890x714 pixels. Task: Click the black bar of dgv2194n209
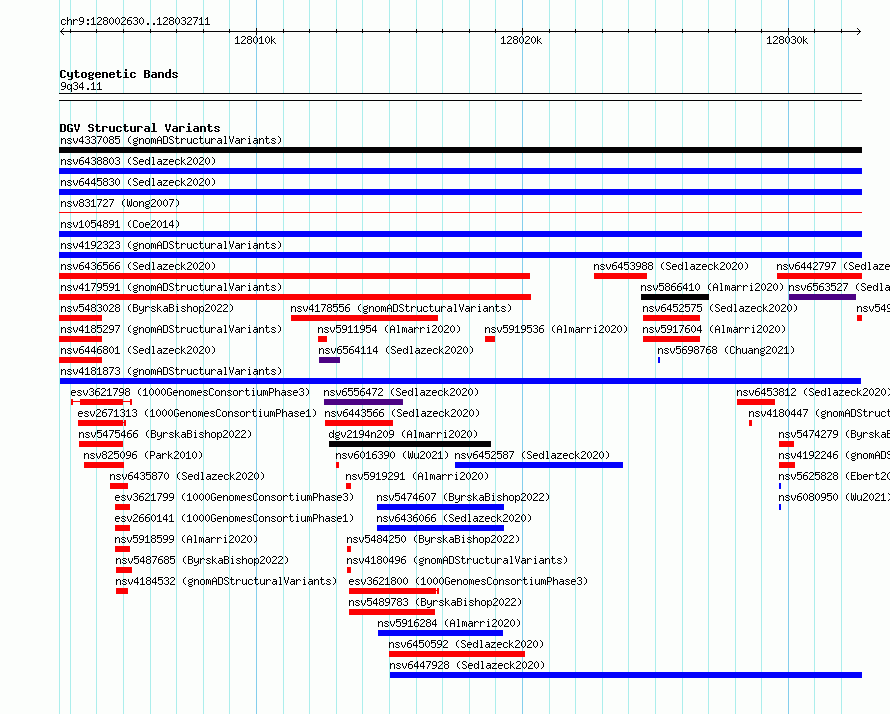[x=410, y=444]
